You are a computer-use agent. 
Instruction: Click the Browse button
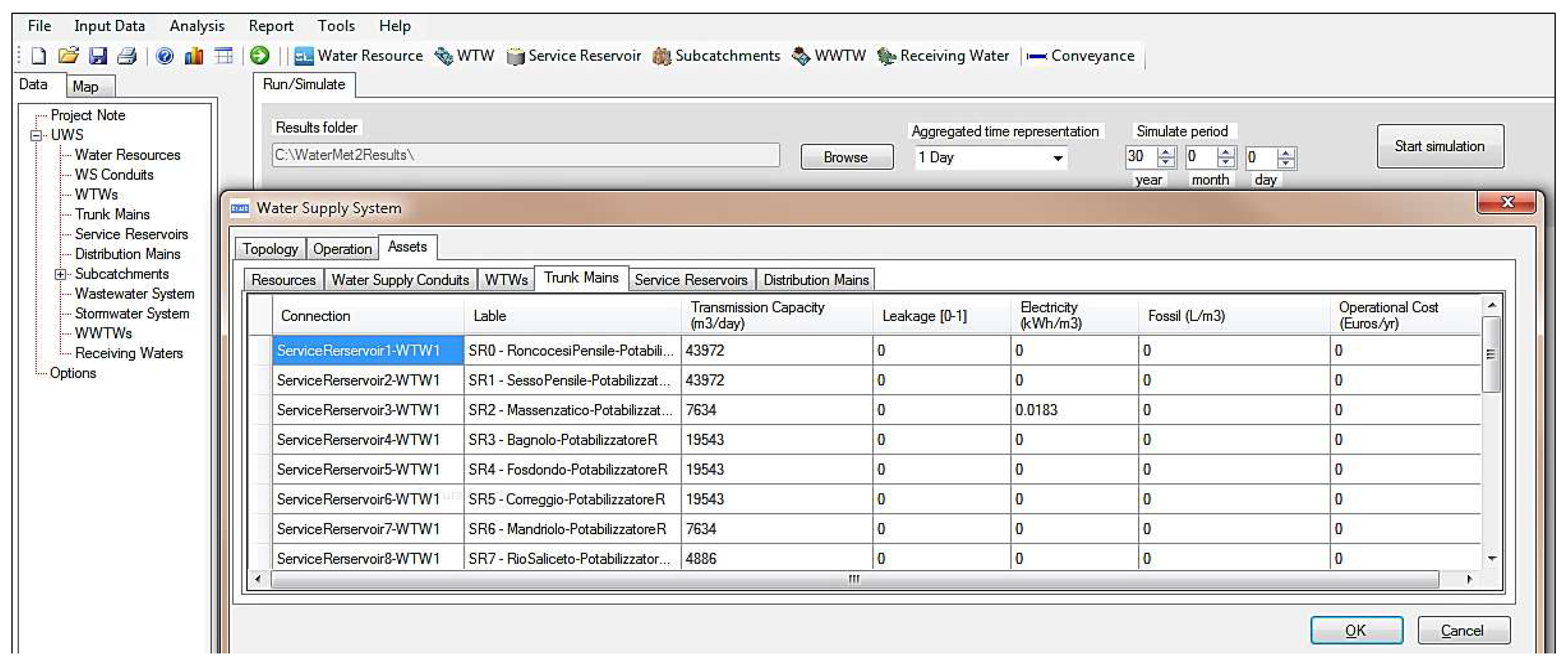[846, 157]
